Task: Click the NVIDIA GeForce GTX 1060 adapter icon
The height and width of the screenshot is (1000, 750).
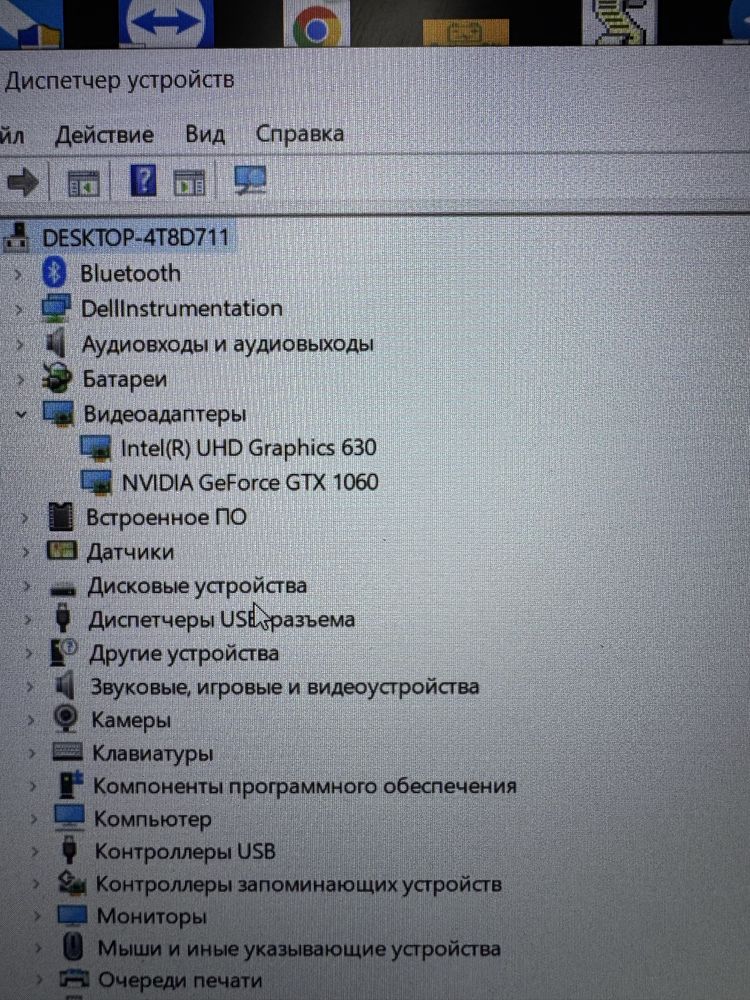Action: pos(97,482)
